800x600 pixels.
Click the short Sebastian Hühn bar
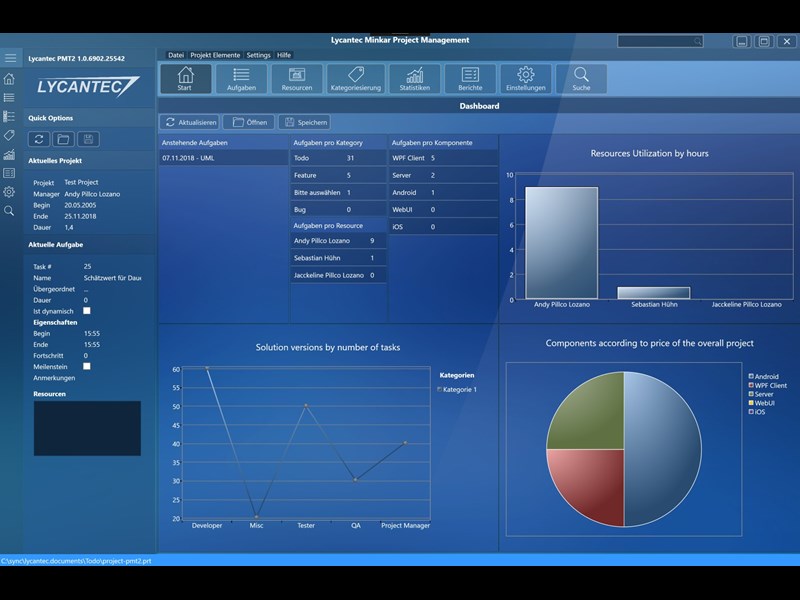pyautogui.click(x=654, y=293)
